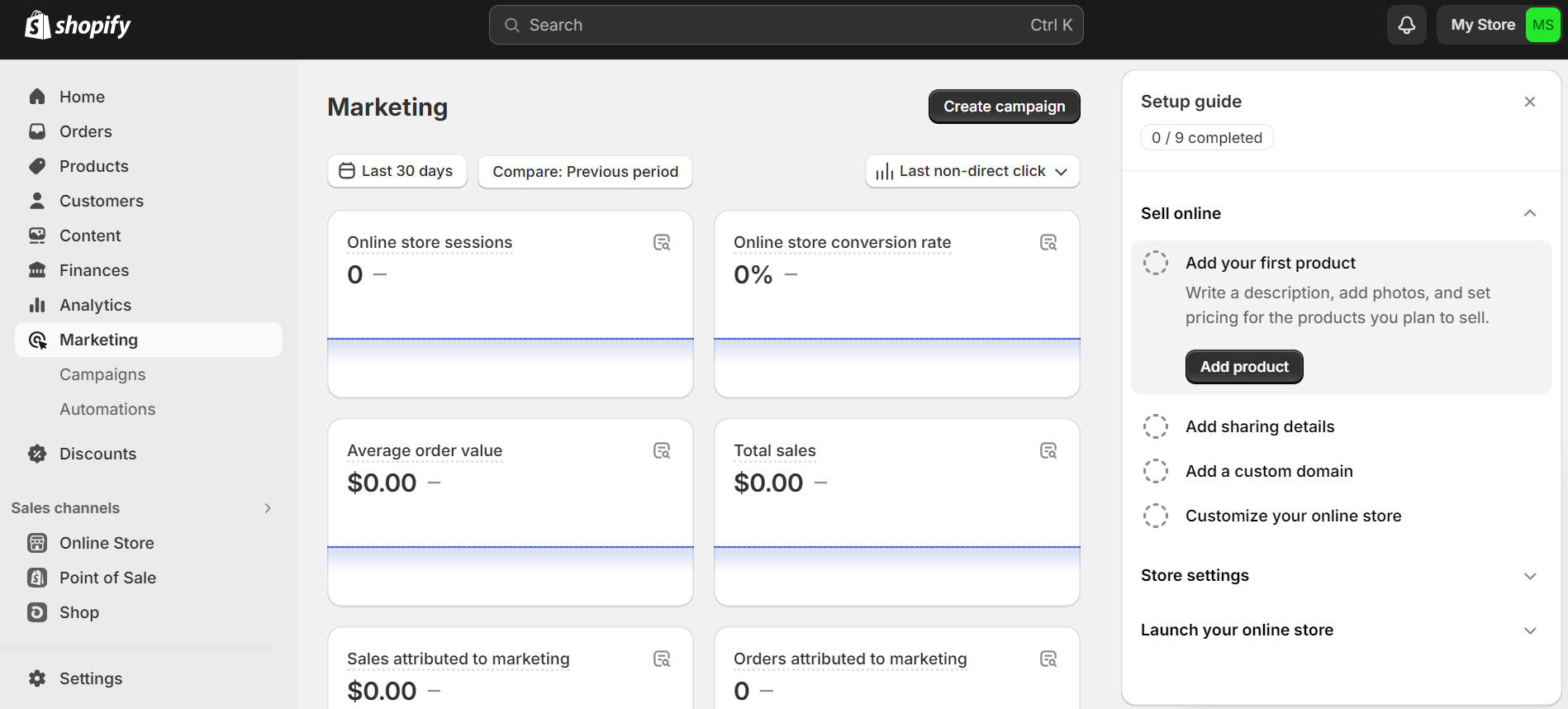This screenshot has height=709, width=1568.
Task: Click the Discounts badge icon
Action: pyautogui.click(x=37, y=454)
